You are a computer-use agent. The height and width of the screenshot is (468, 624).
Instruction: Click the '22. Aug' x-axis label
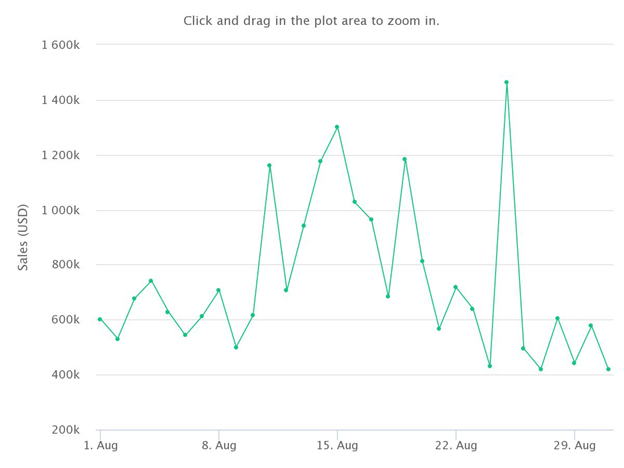click(456, 445)
